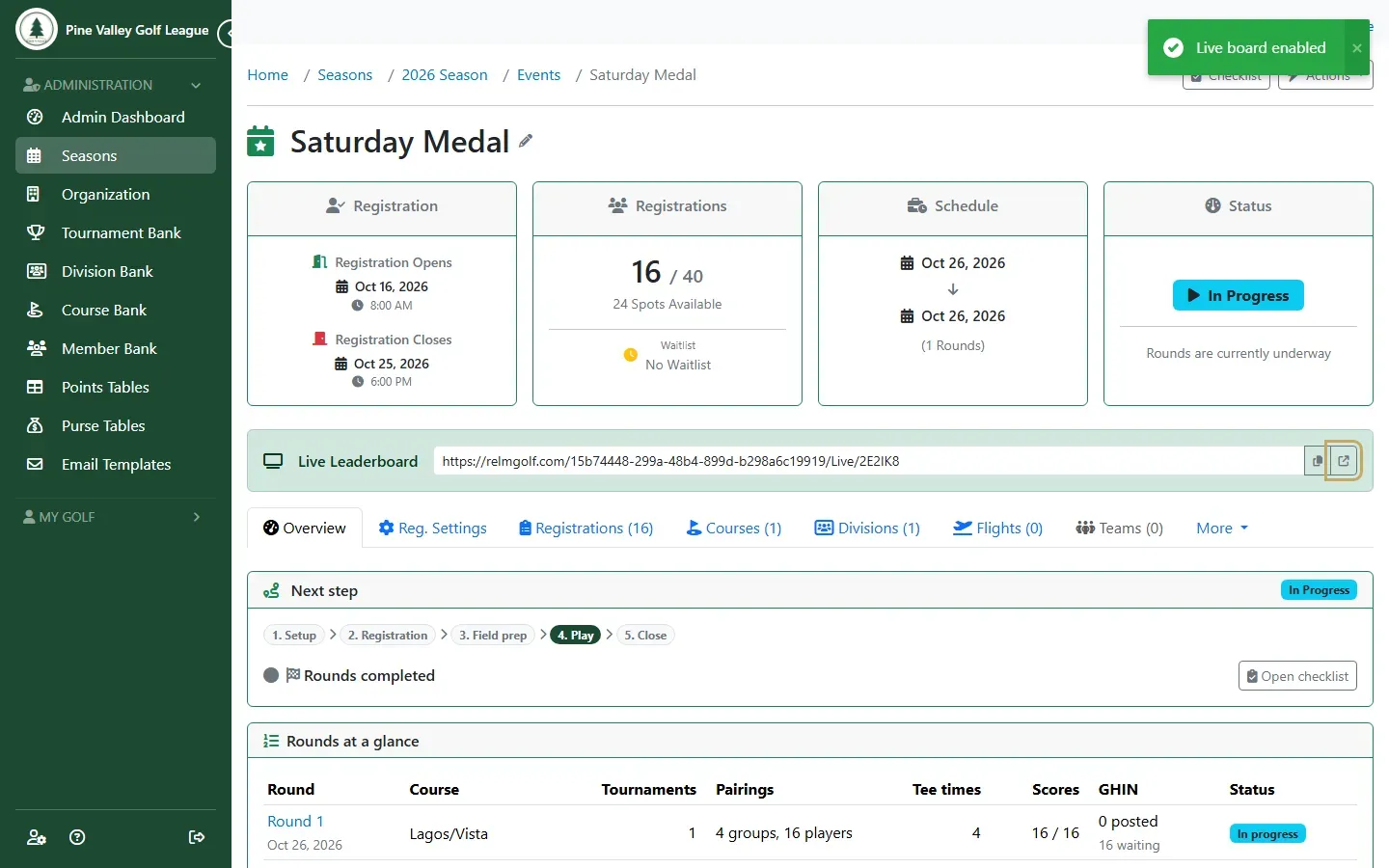
Task: Expand the My Golf section
Action: pyautogui.click(x=112, y=517)
